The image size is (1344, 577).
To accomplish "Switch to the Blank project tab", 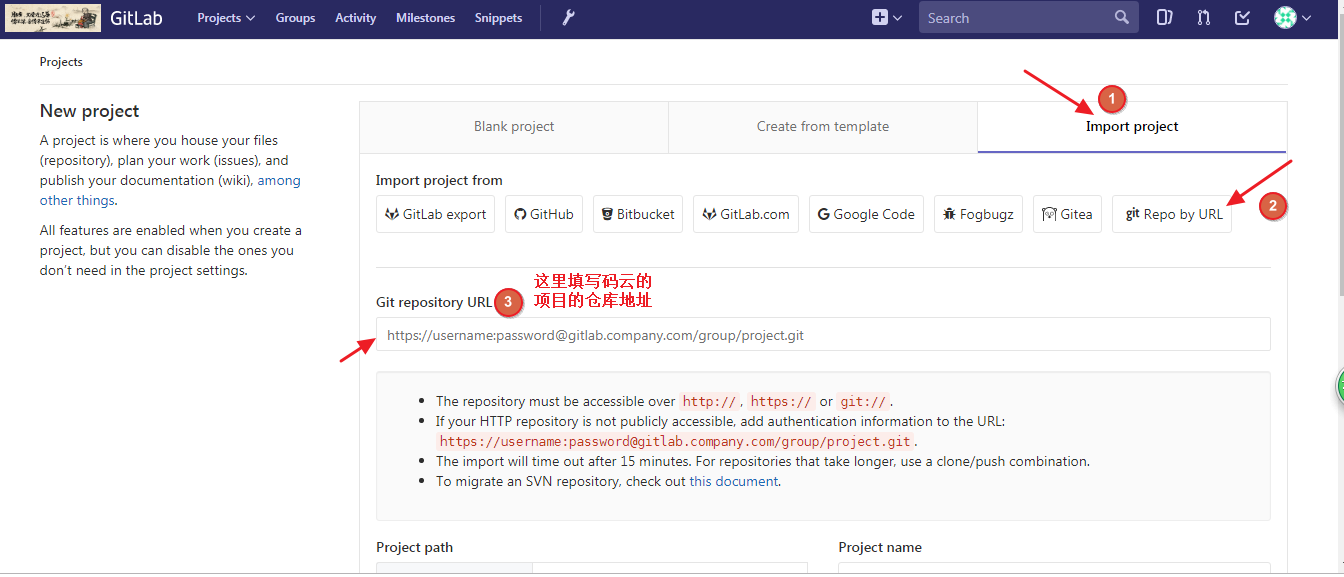I will (x=514, y=127).
